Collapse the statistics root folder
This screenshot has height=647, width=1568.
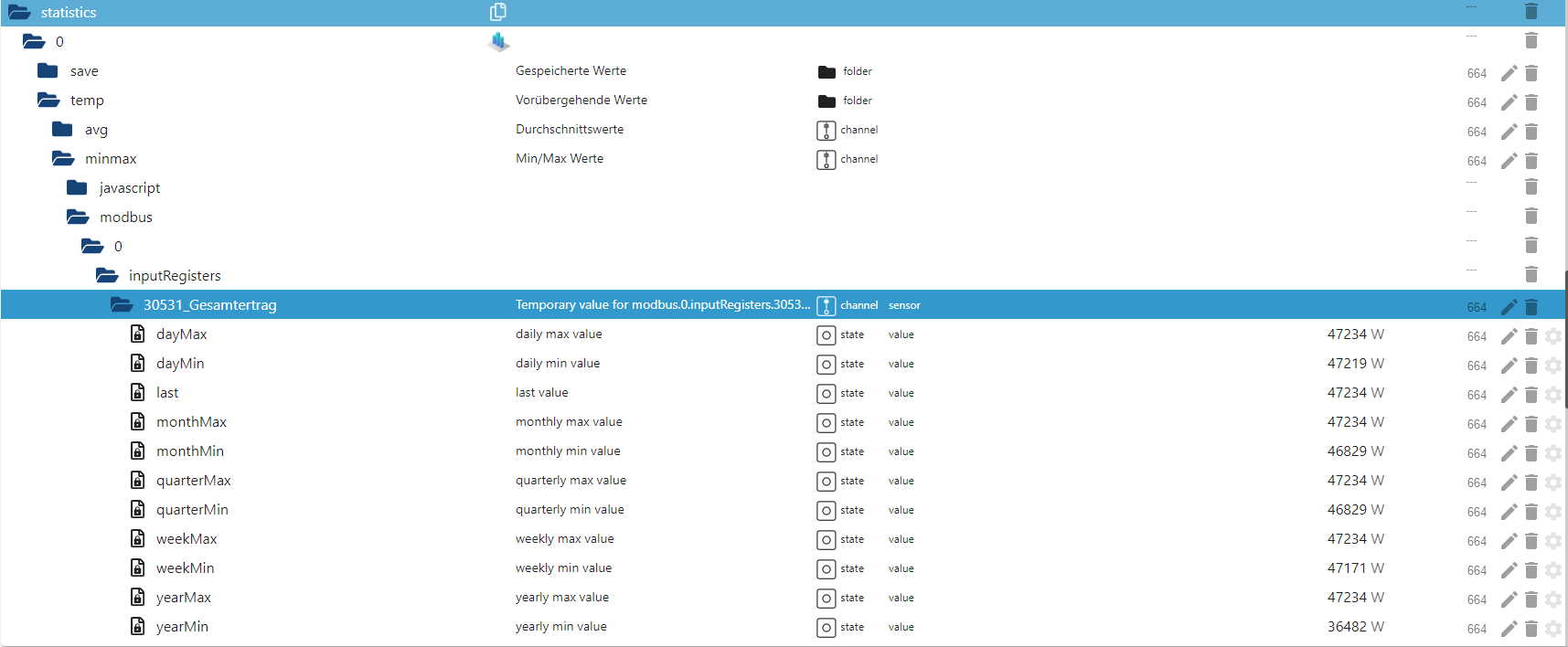coord(19,12)
